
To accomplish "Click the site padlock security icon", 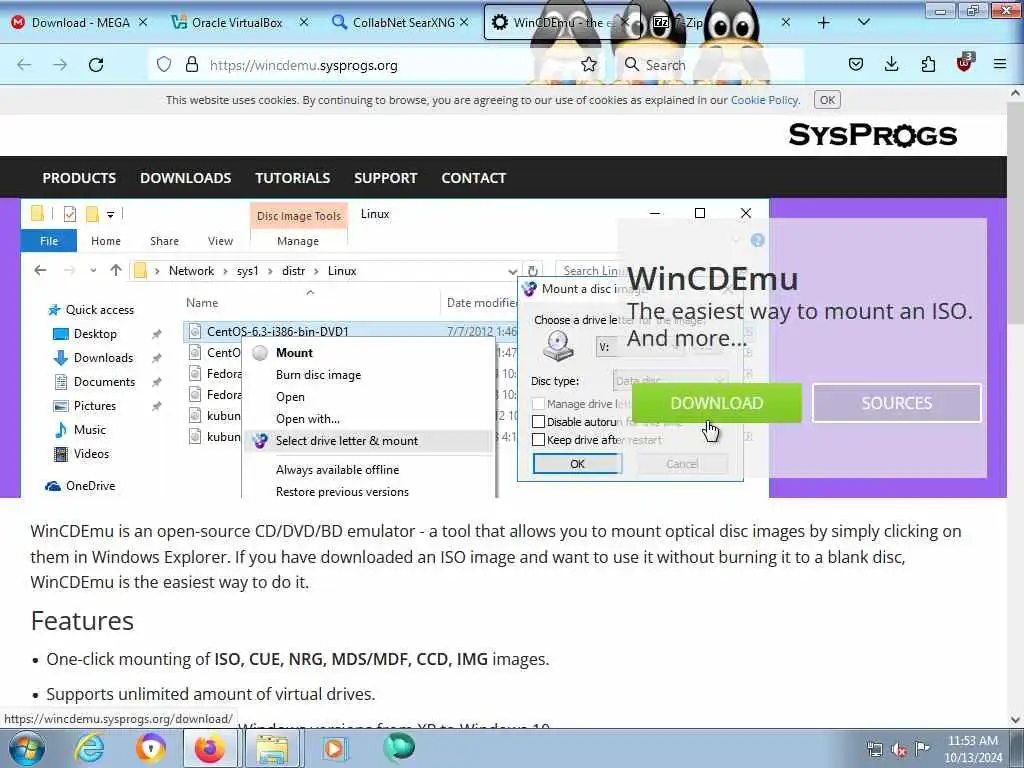I will pos(191,65).
